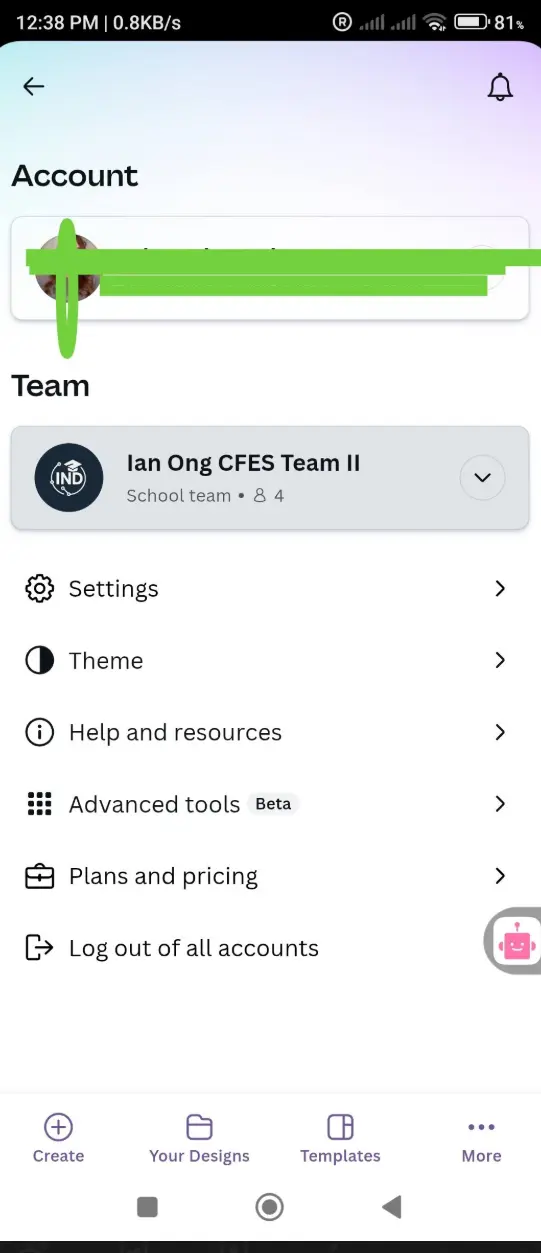Tap the back arrow icon

(x=34, y=87)
